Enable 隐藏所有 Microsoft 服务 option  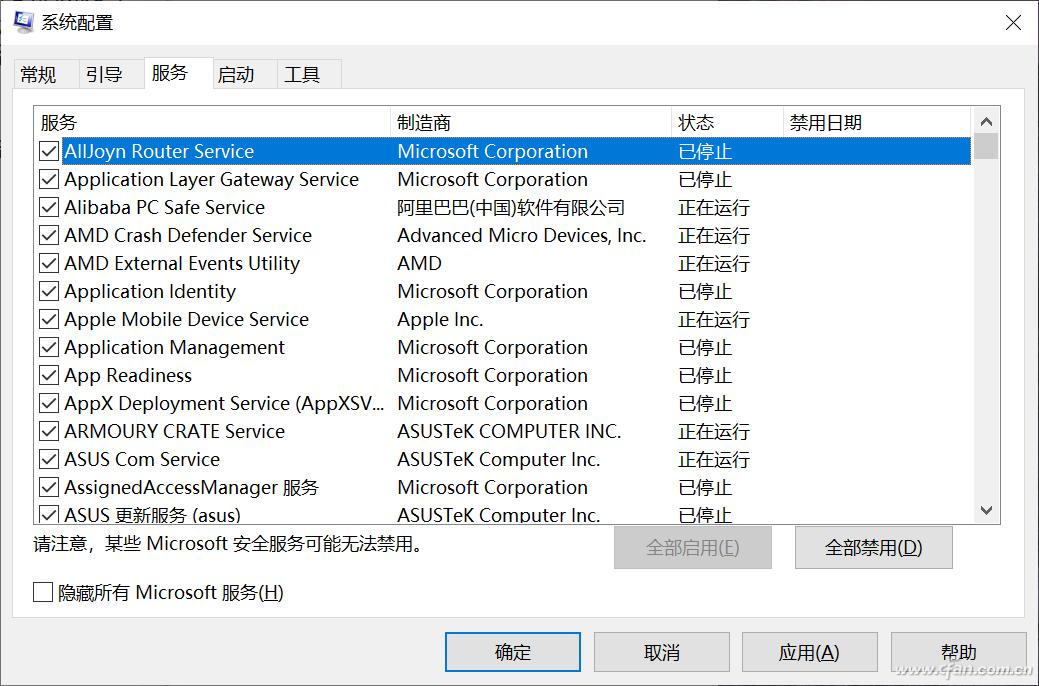coord(42,592)
